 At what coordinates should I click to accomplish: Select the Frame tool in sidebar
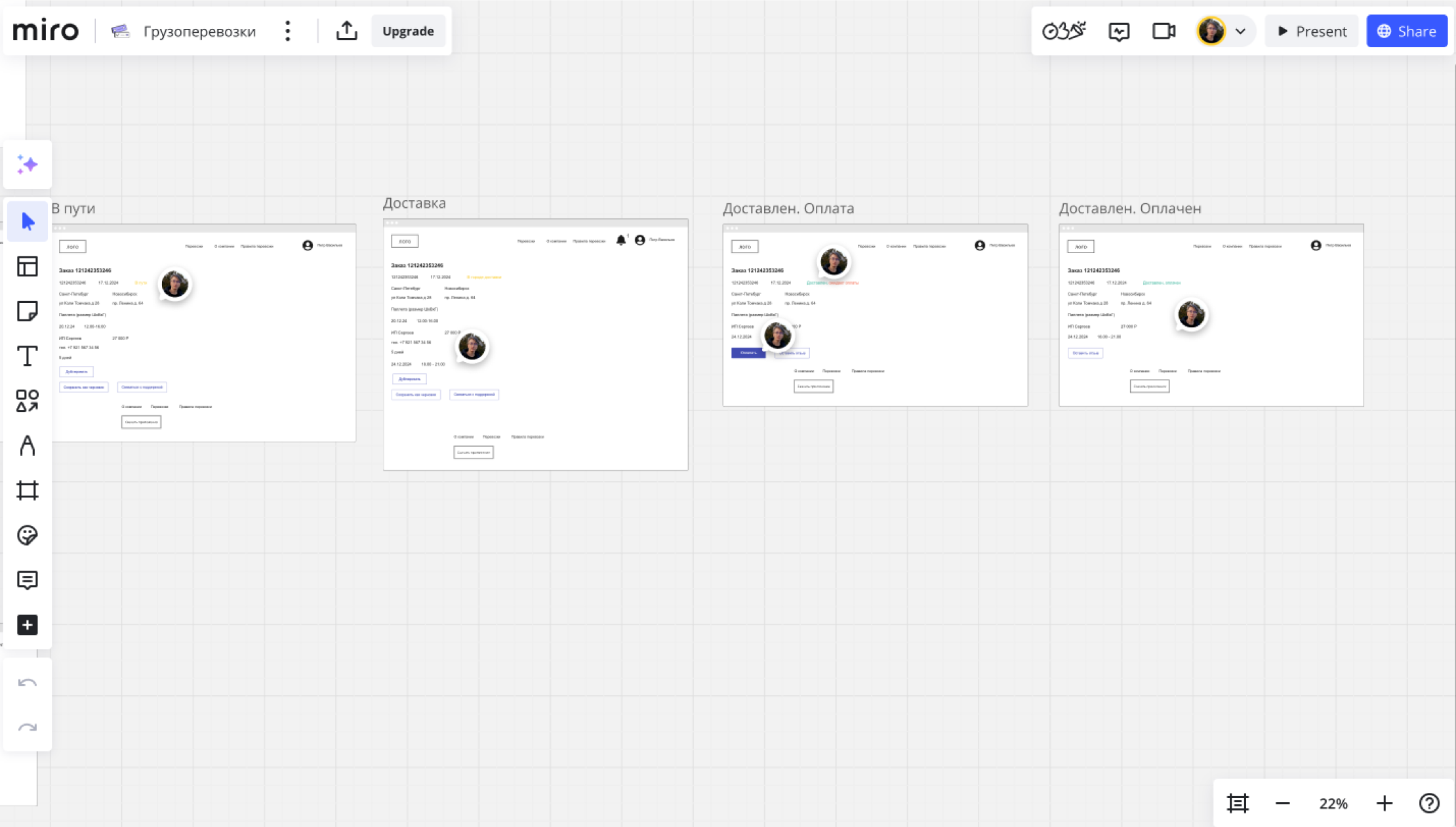tap(27, 491)
